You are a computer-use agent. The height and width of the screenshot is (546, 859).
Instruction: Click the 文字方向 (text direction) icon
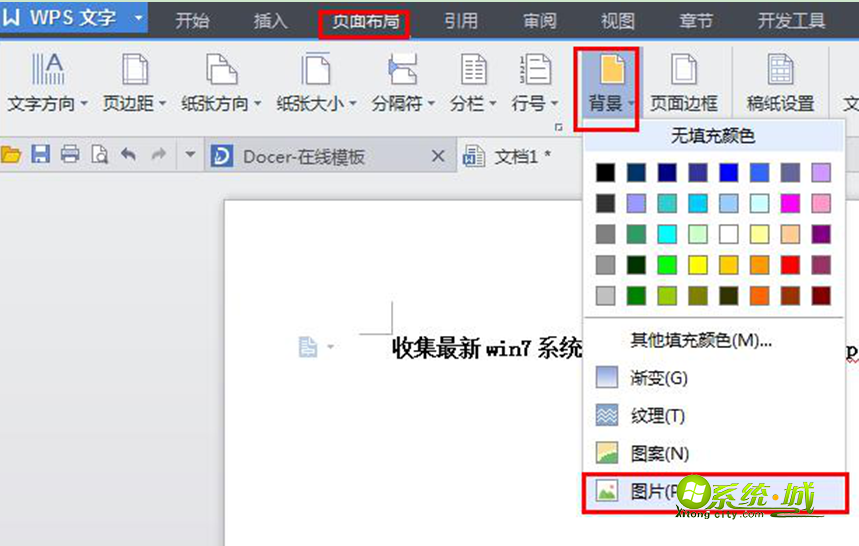(x=47, y=70)
